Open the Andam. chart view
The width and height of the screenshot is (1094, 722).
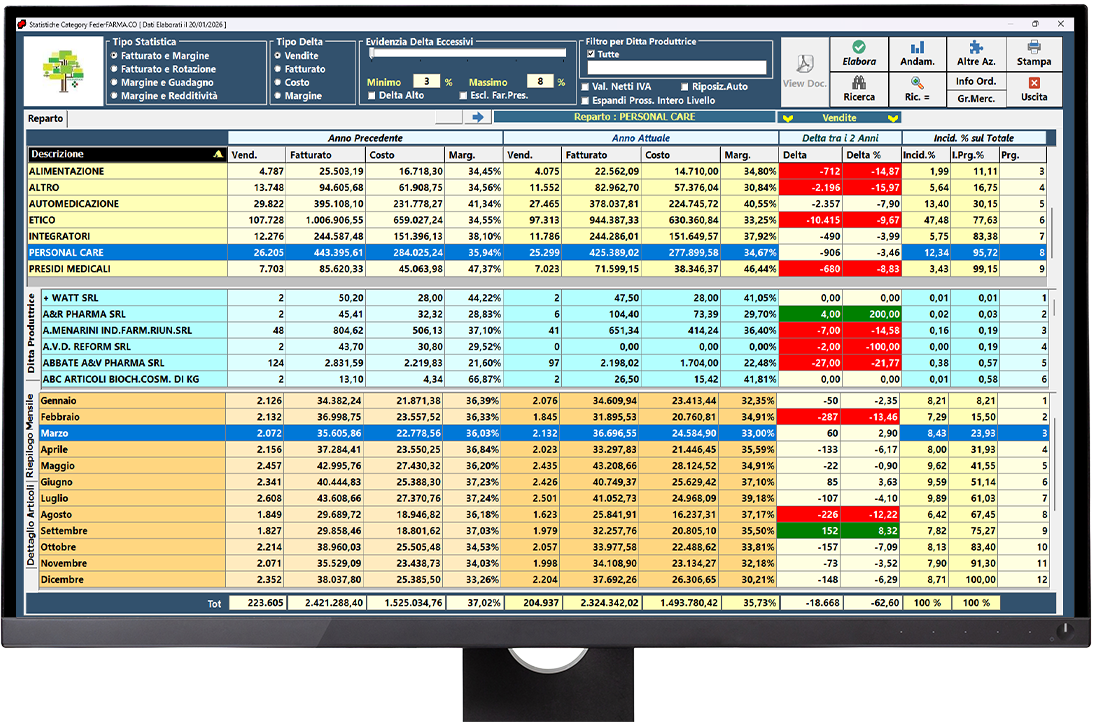917,54
